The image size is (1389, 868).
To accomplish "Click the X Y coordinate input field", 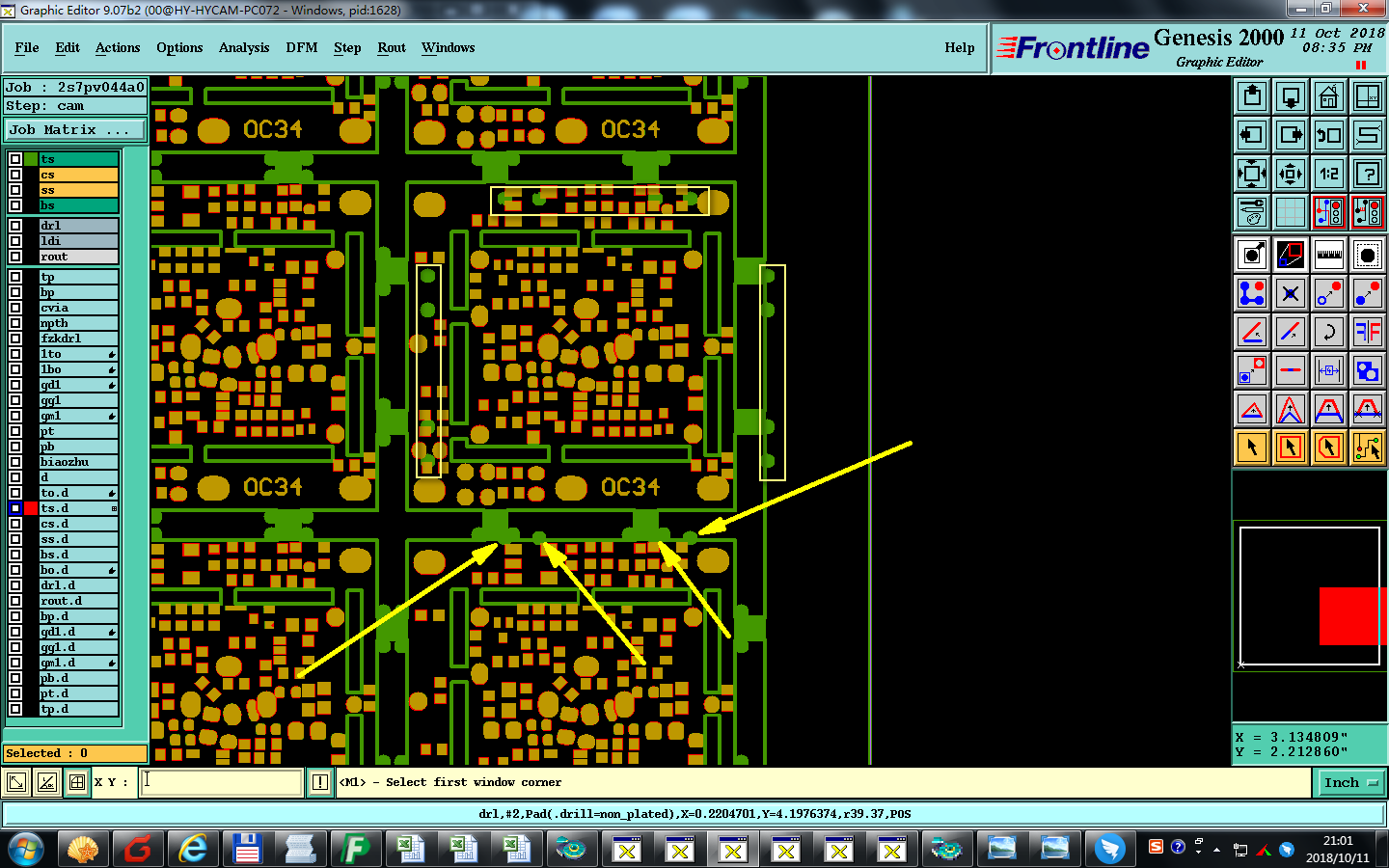I will click(222, 782).
